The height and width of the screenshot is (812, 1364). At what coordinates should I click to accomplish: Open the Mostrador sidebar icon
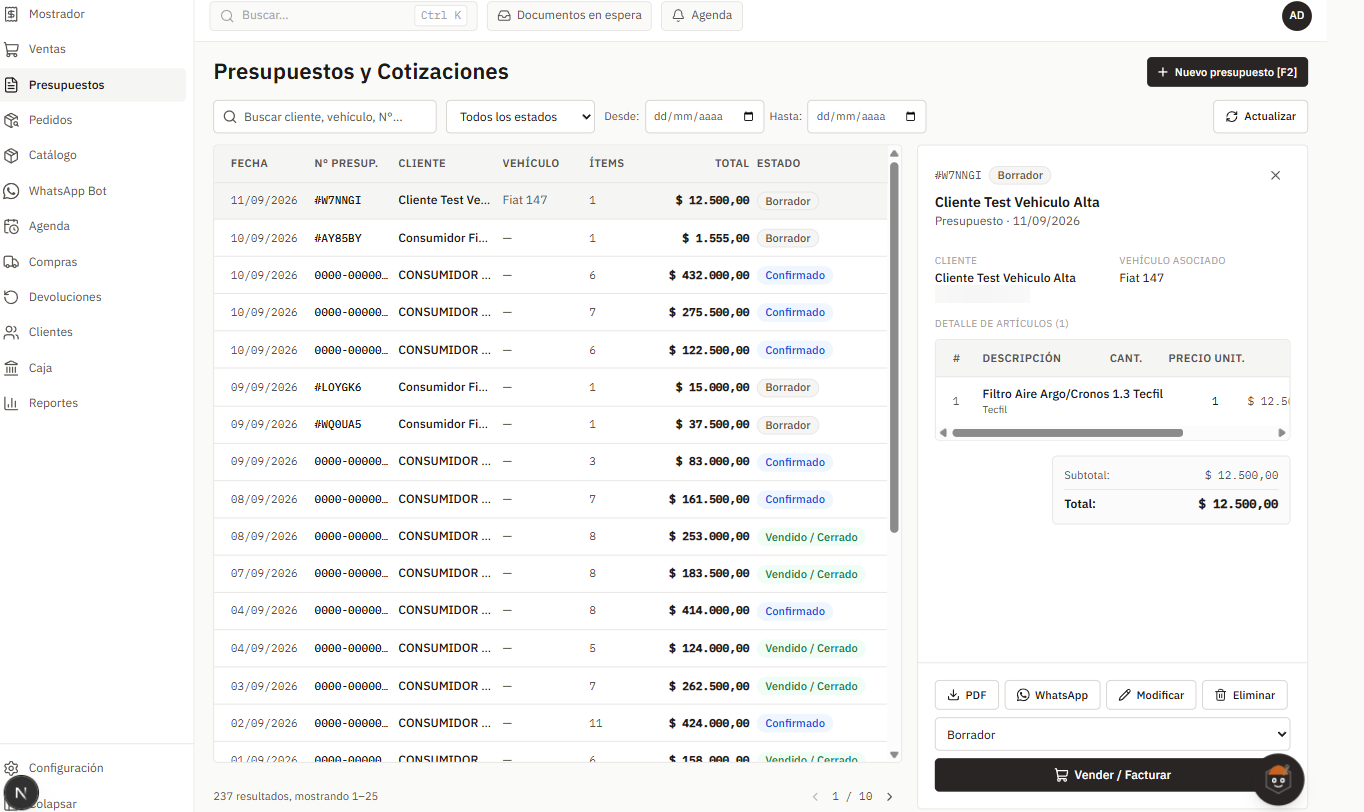tap(11, 14)
